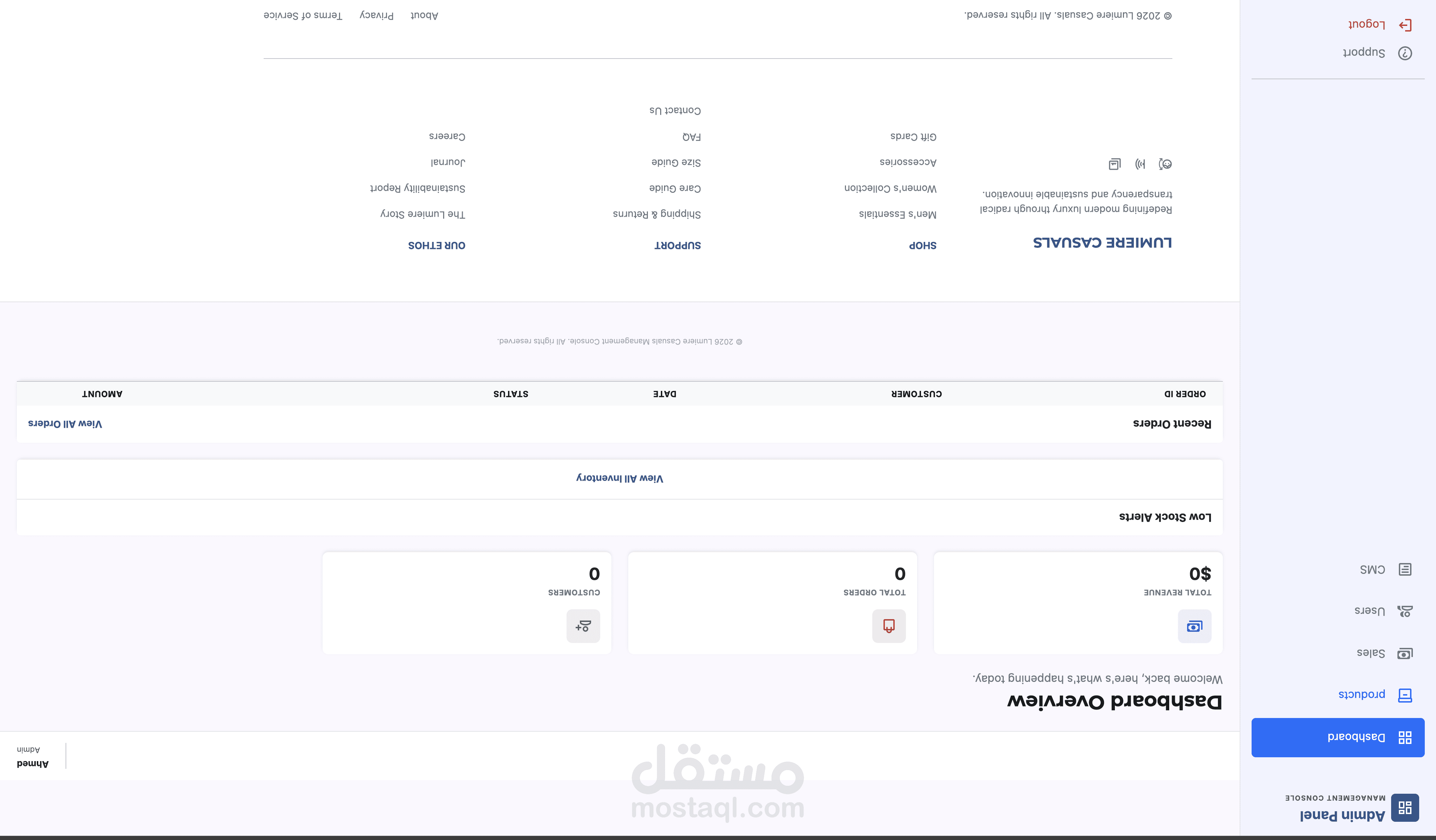
Task: Open the Ahmed Admin user profile
Action: (x=33, y=756)
